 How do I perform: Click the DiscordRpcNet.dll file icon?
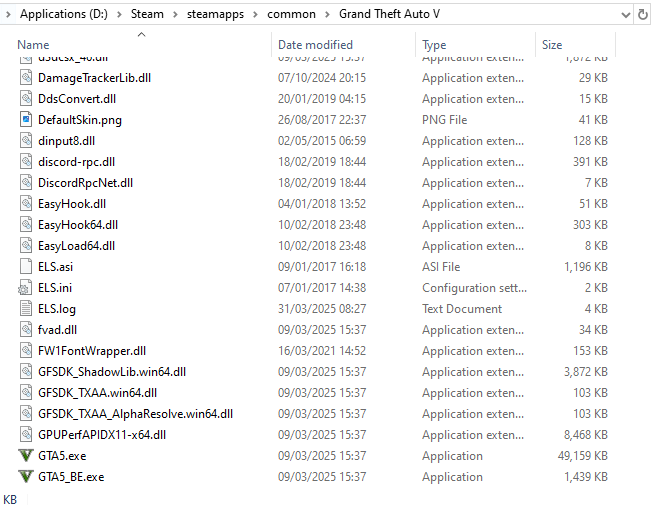[26, 182]
